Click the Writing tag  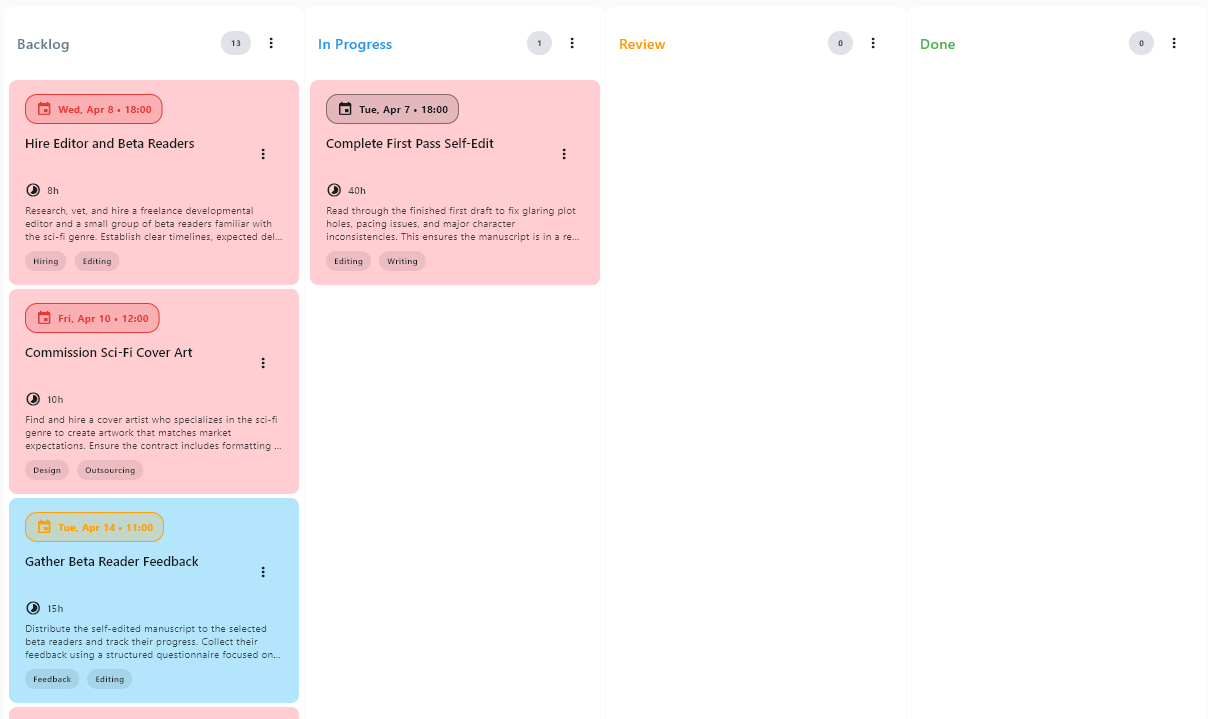[x=402, y=261]
